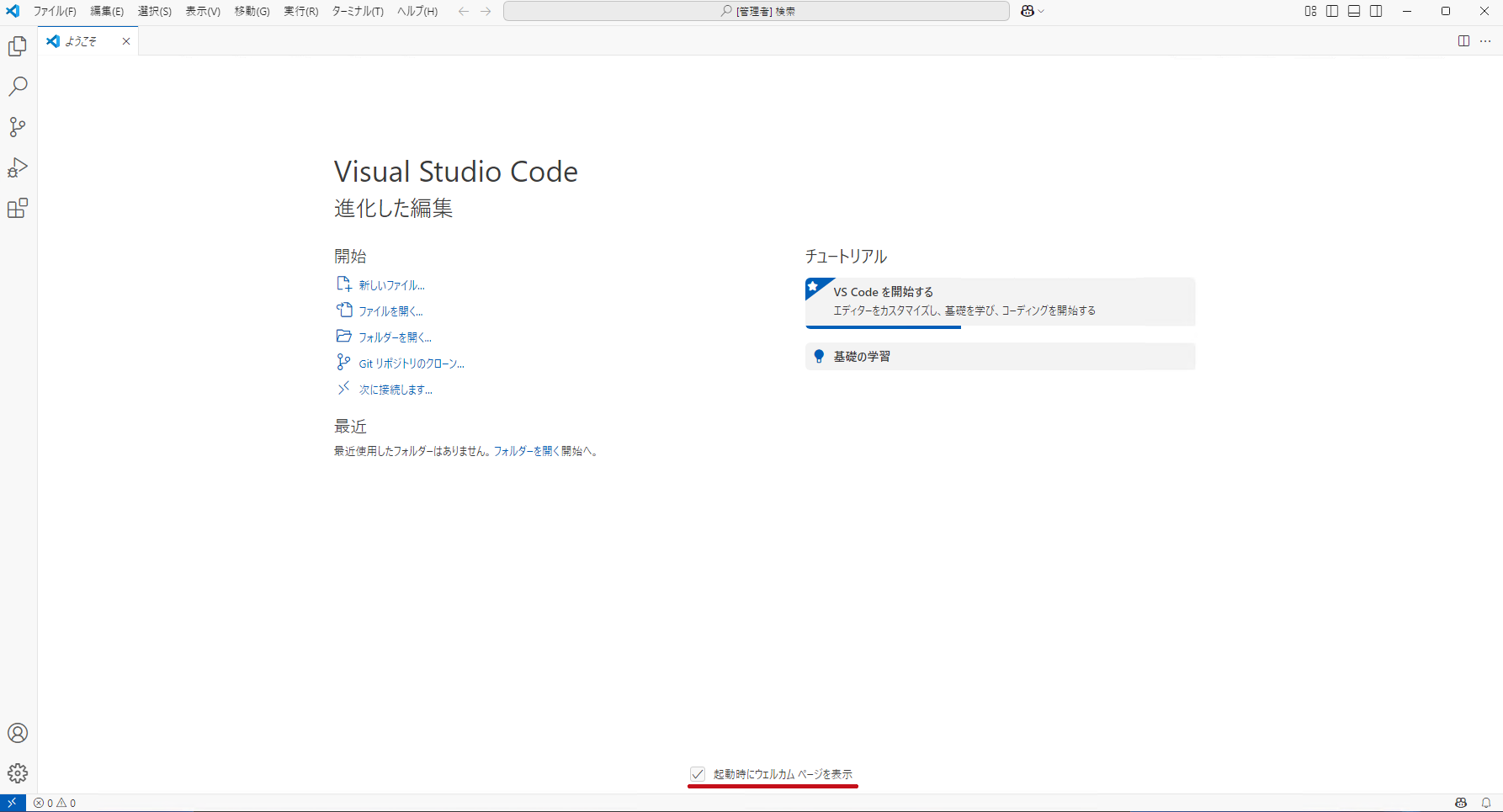The image size is (1503, 812).
Task: Open the Extensions view
Action: pos(18,208)
